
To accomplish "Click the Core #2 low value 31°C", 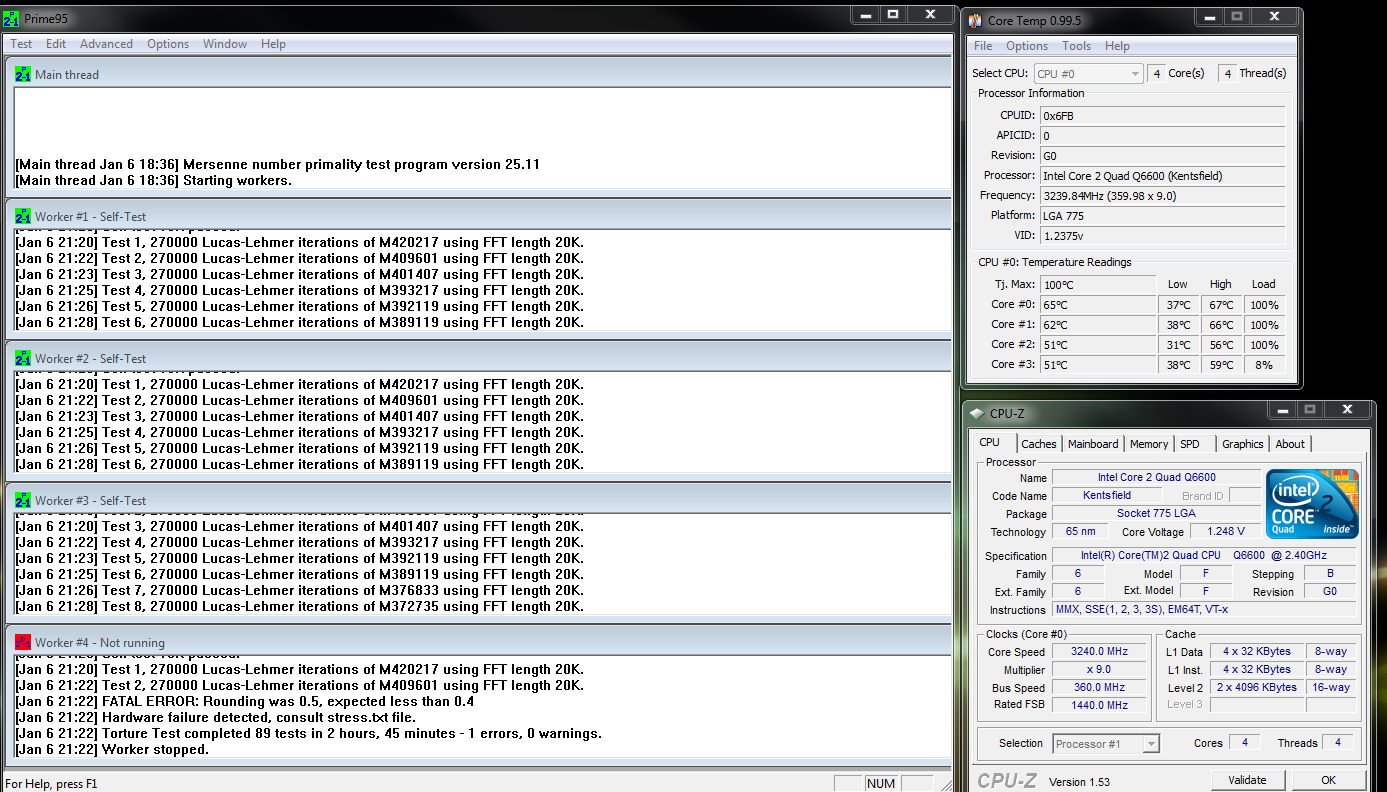I will coord(1178,345).
